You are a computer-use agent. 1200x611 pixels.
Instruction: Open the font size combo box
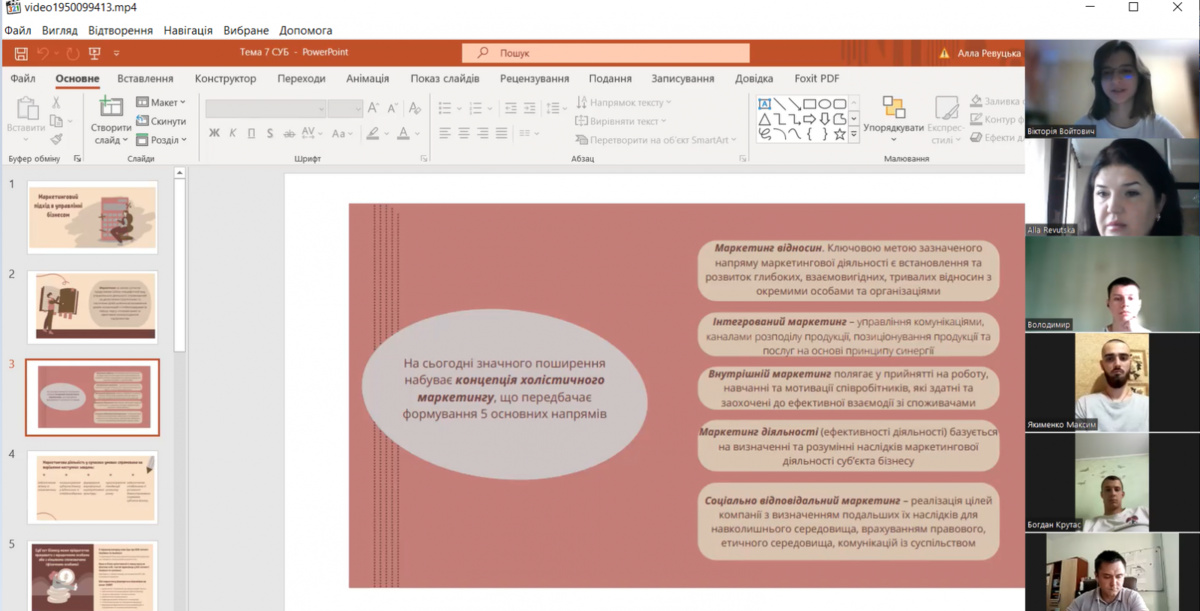click(345, 108)
